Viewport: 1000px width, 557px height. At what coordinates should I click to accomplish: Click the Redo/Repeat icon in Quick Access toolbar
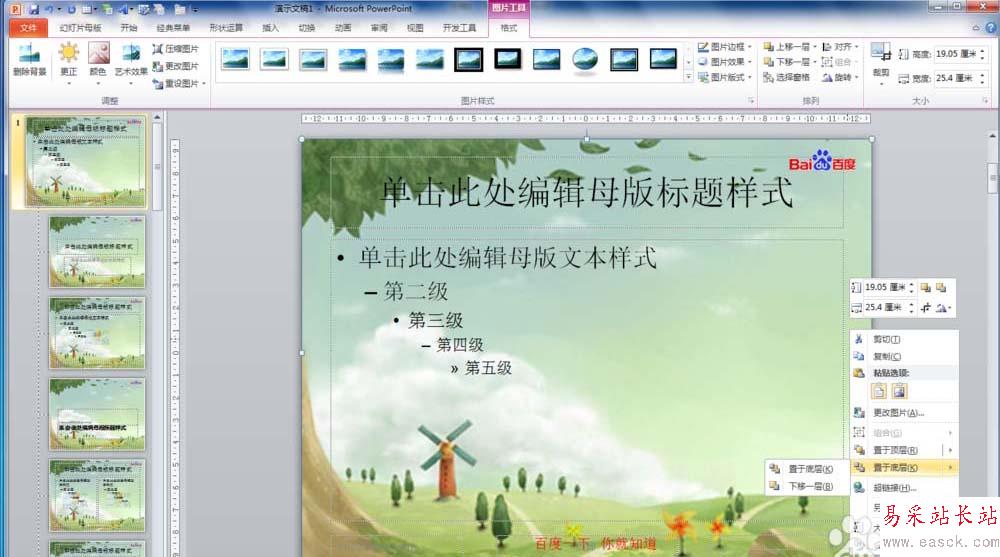[71, 10]
